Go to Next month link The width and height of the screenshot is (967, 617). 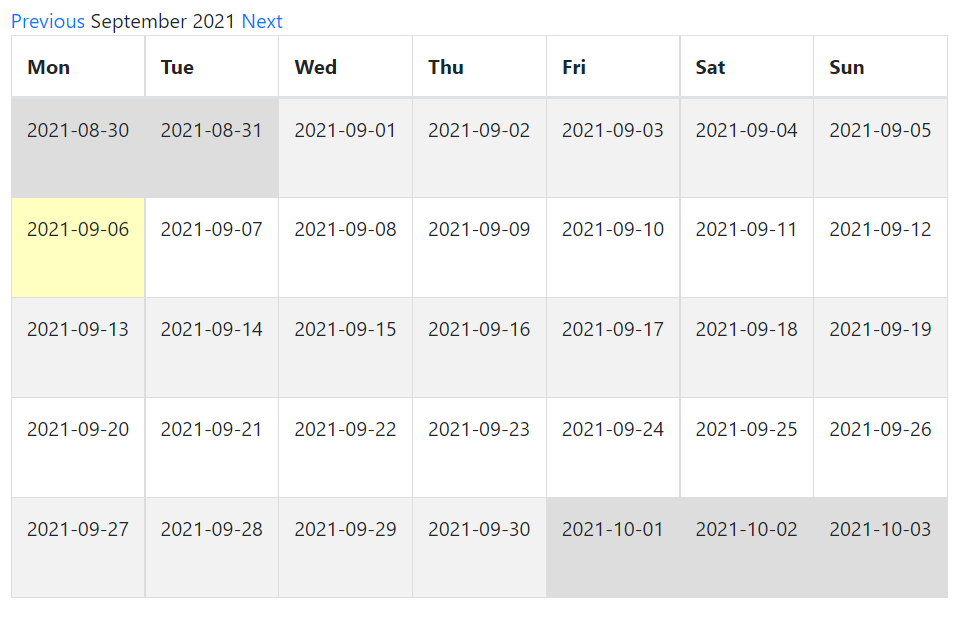262,21
